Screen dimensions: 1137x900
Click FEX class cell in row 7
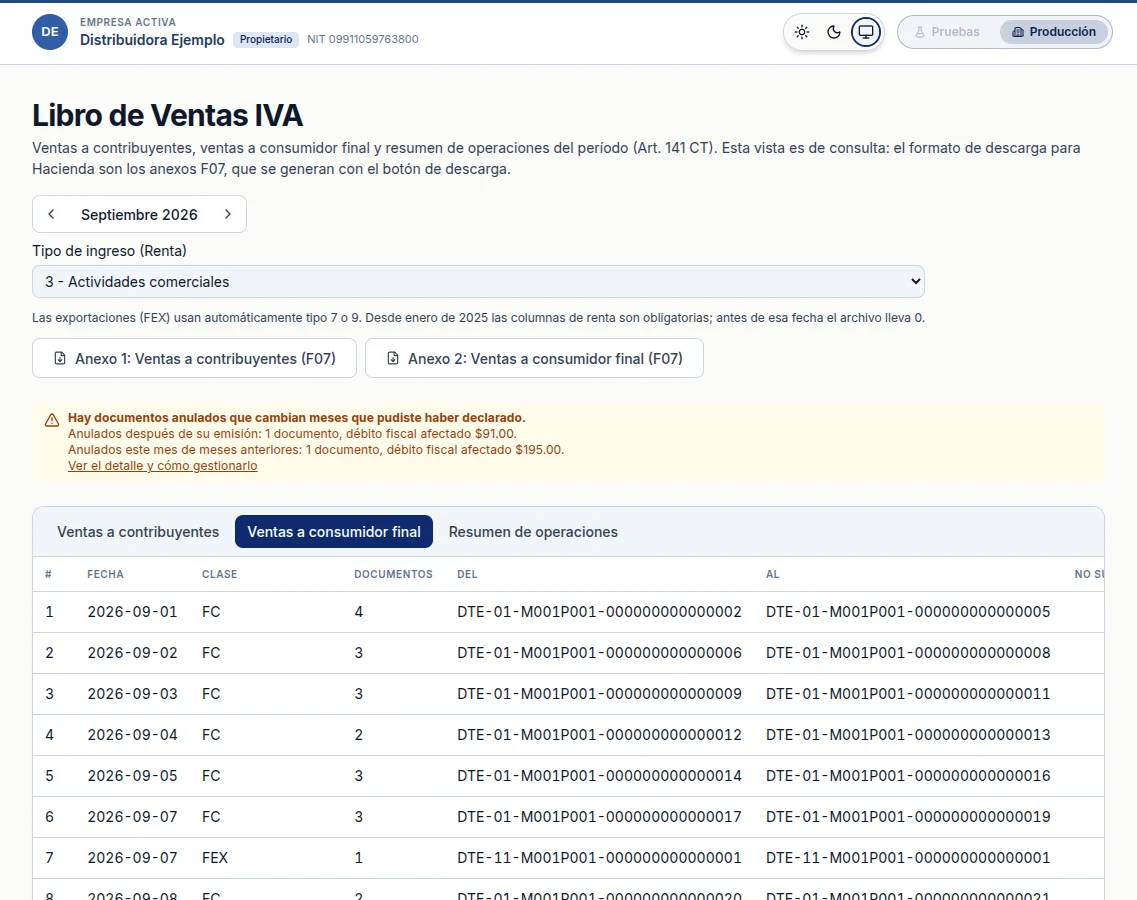click(215, 858)
